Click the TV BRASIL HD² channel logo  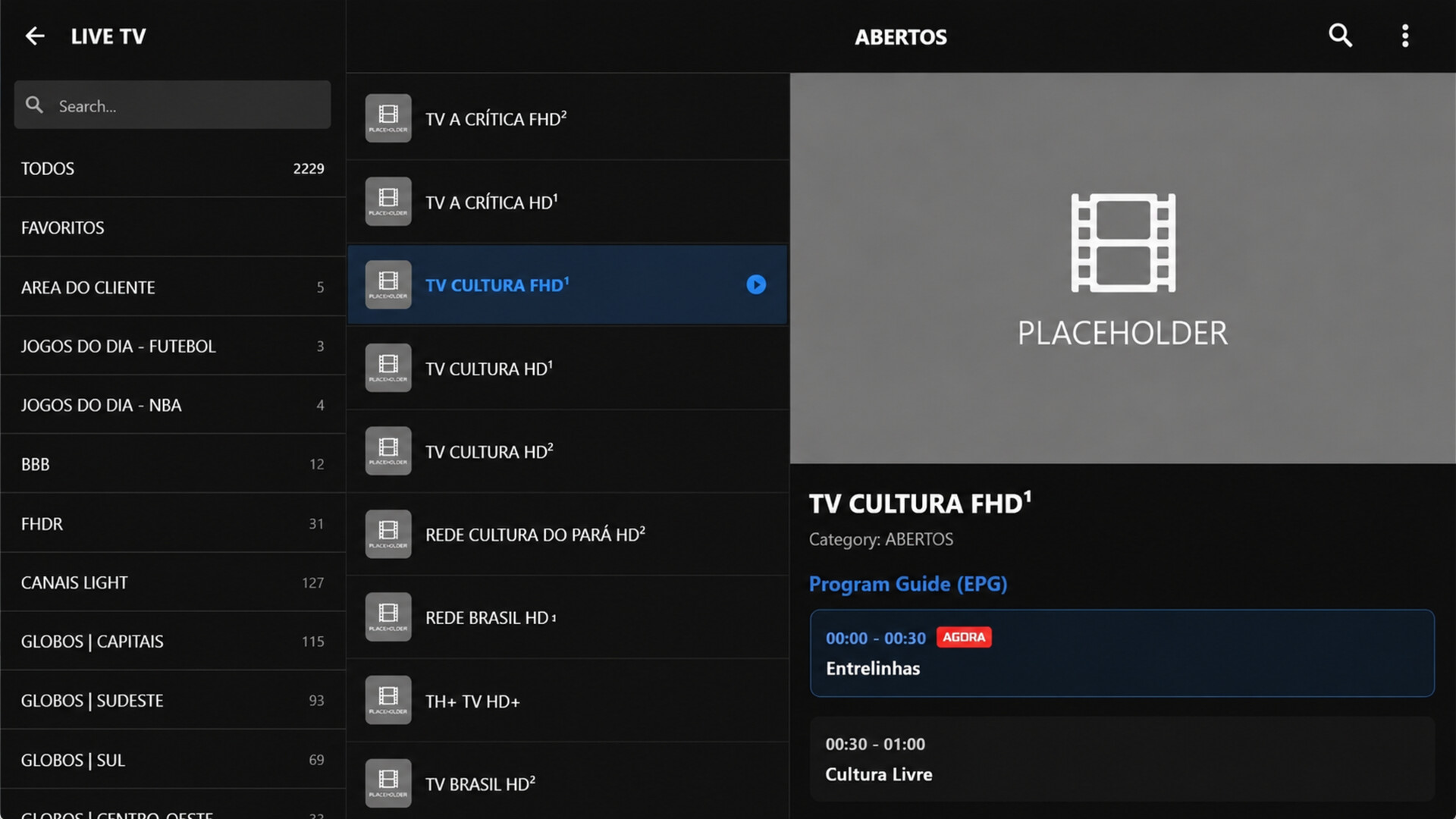click(x=388, y=783)
